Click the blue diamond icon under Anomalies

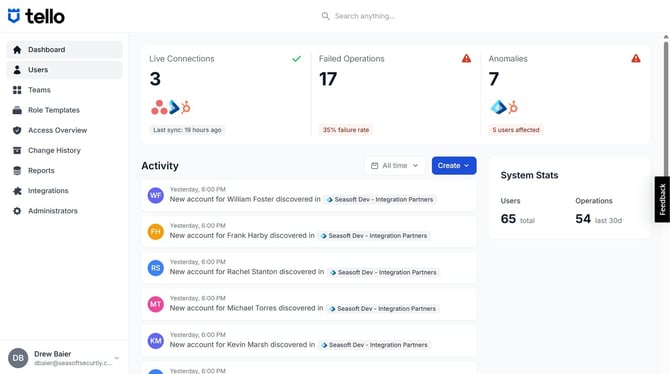(x=498, y=107)
